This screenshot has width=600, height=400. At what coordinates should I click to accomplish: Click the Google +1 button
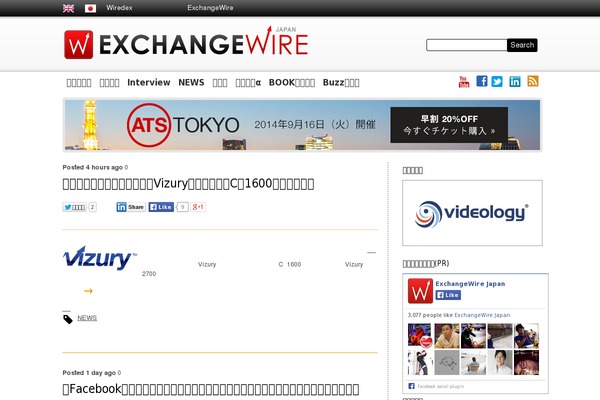198,207
